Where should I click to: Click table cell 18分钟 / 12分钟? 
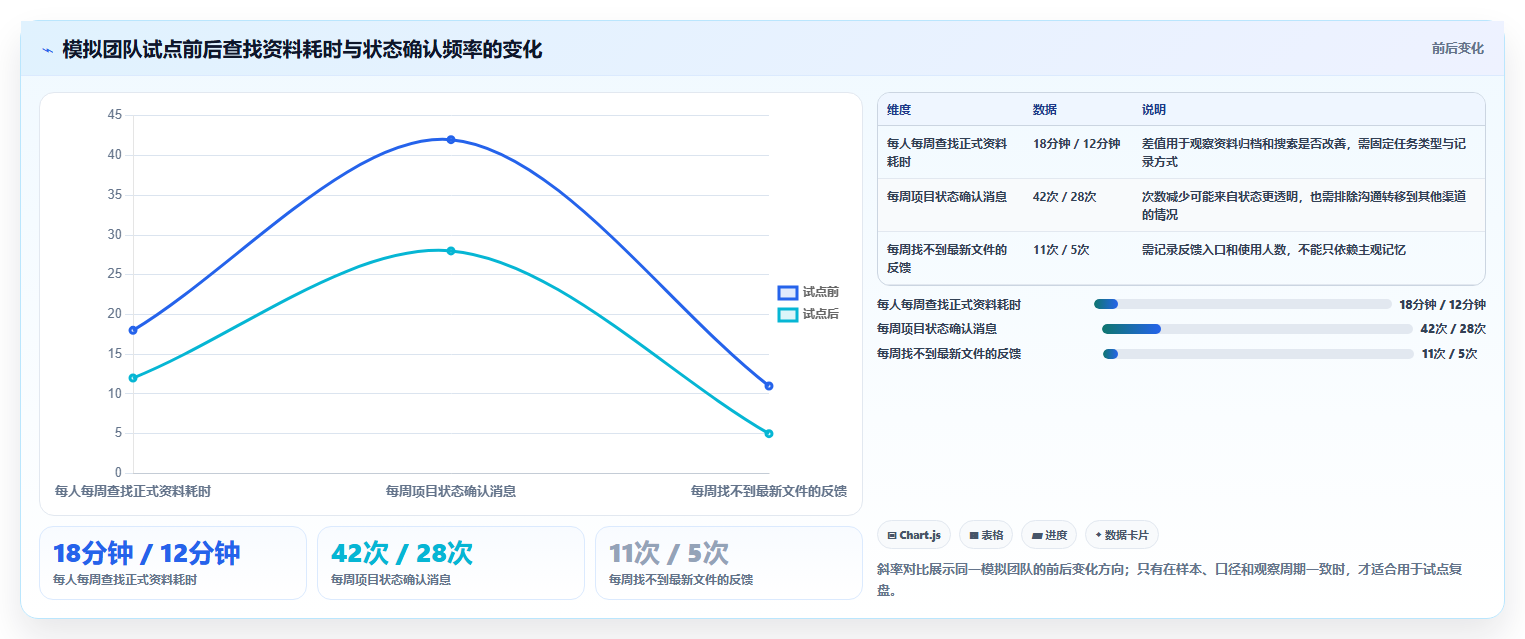point(1076,144)
